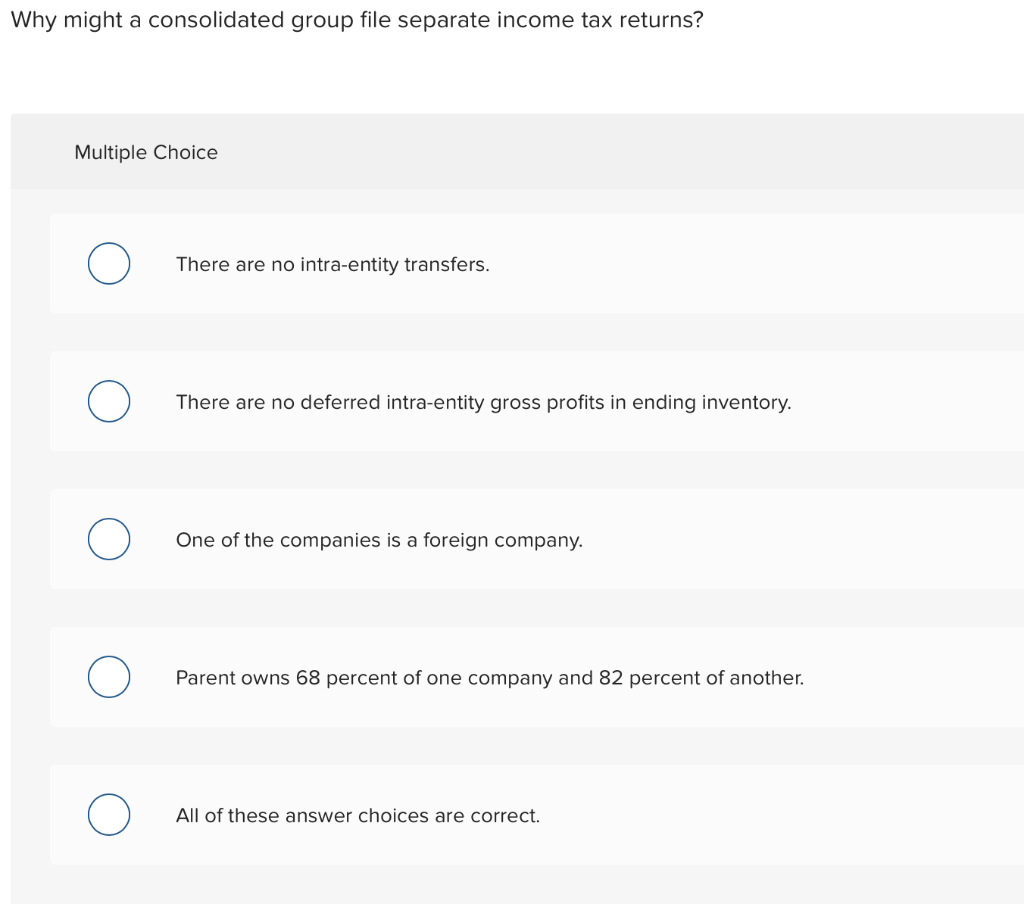Select the radio button for all answer choices correct
Screen dimensions: 1024x904
[x=109, y=814]
